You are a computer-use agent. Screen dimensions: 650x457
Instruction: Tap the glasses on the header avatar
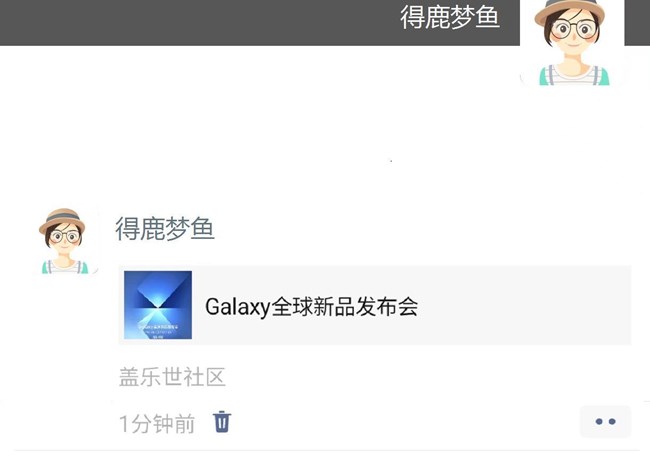click(574, 29)
